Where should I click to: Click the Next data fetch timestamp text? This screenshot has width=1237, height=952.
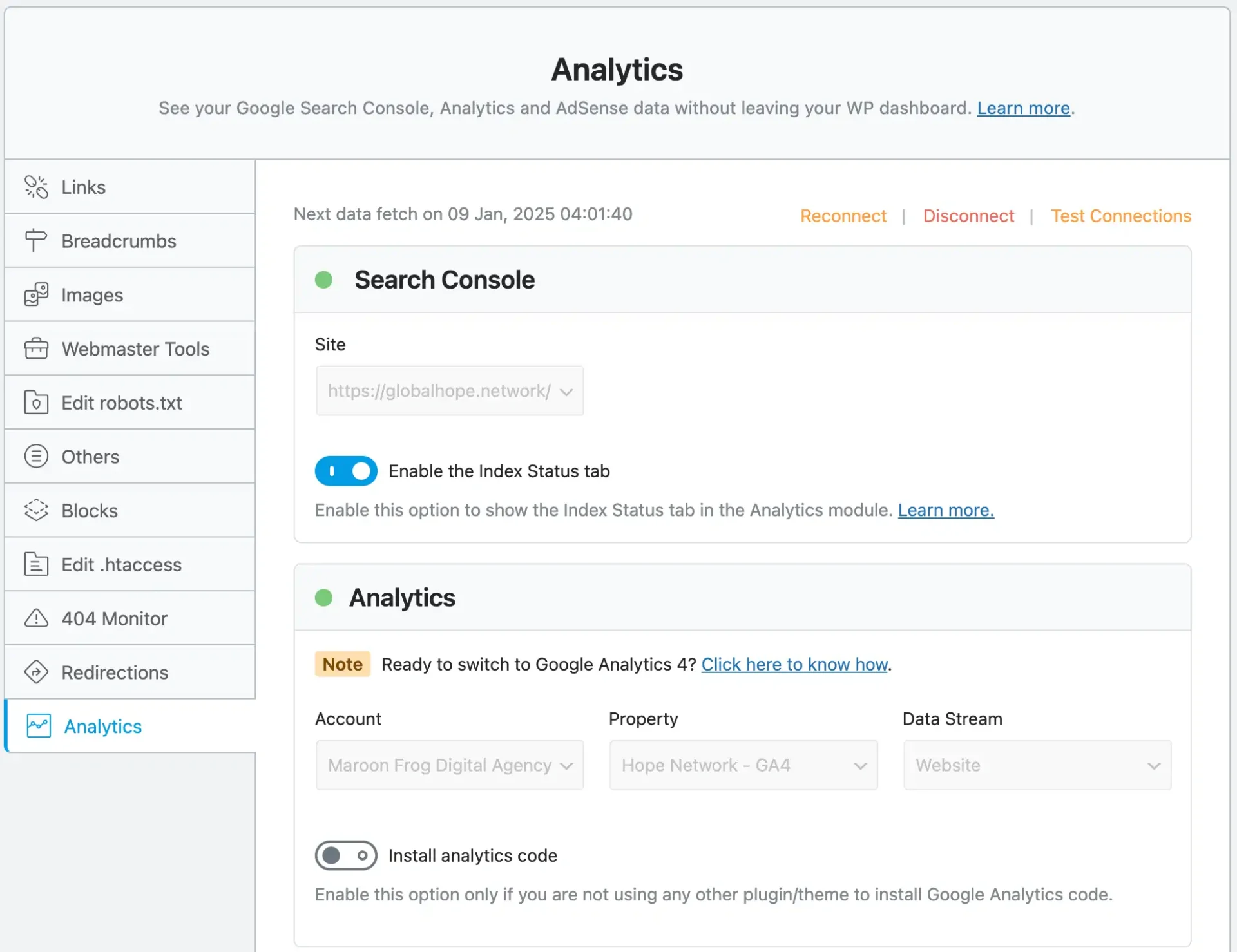463,214
